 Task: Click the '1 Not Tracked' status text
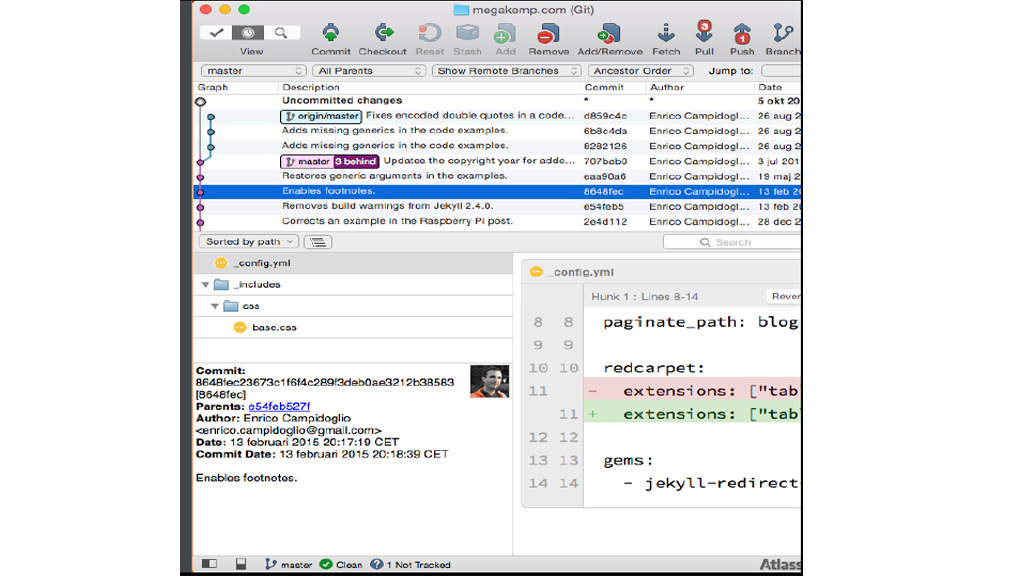[418, 564]
